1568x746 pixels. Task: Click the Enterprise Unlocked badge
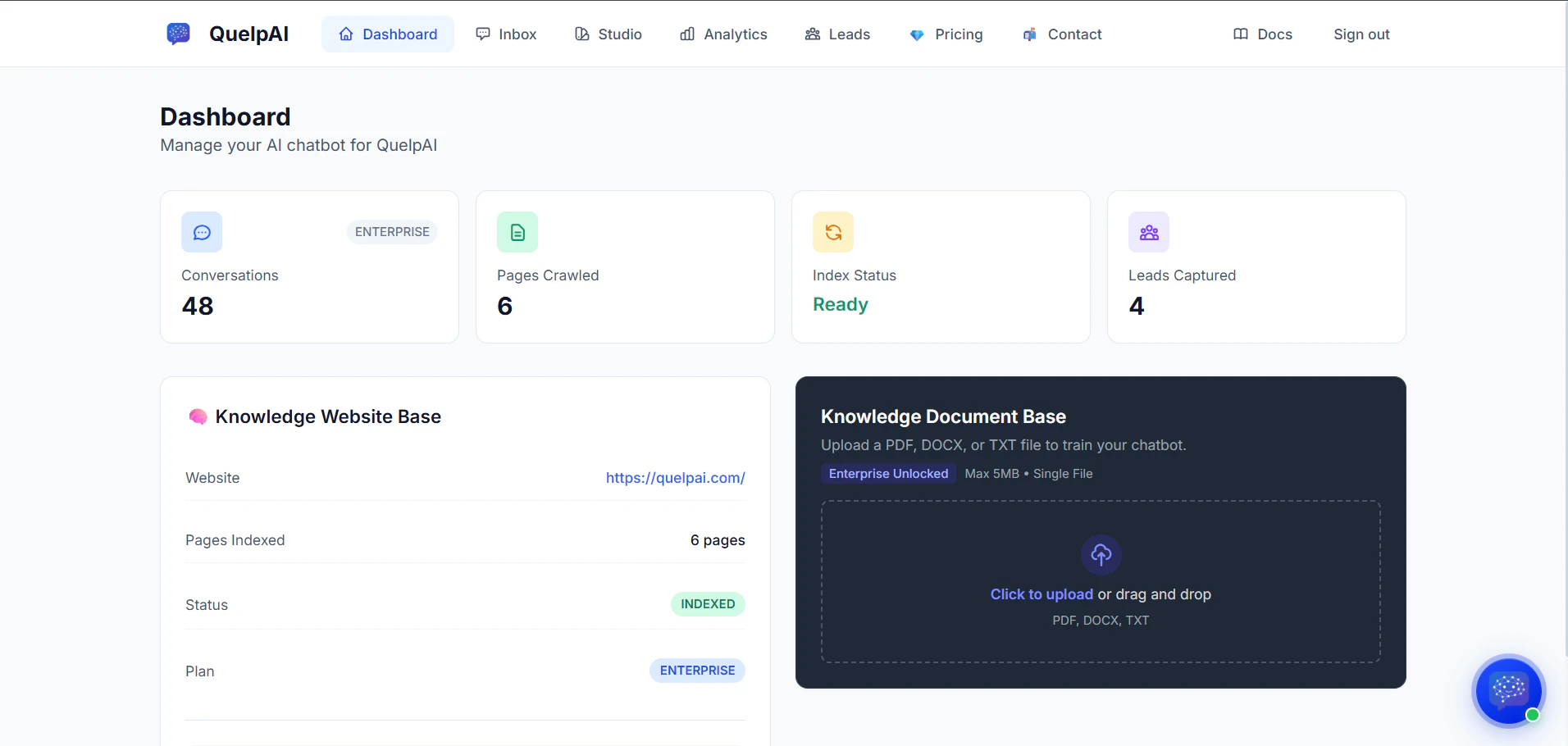tap(888, 474)
